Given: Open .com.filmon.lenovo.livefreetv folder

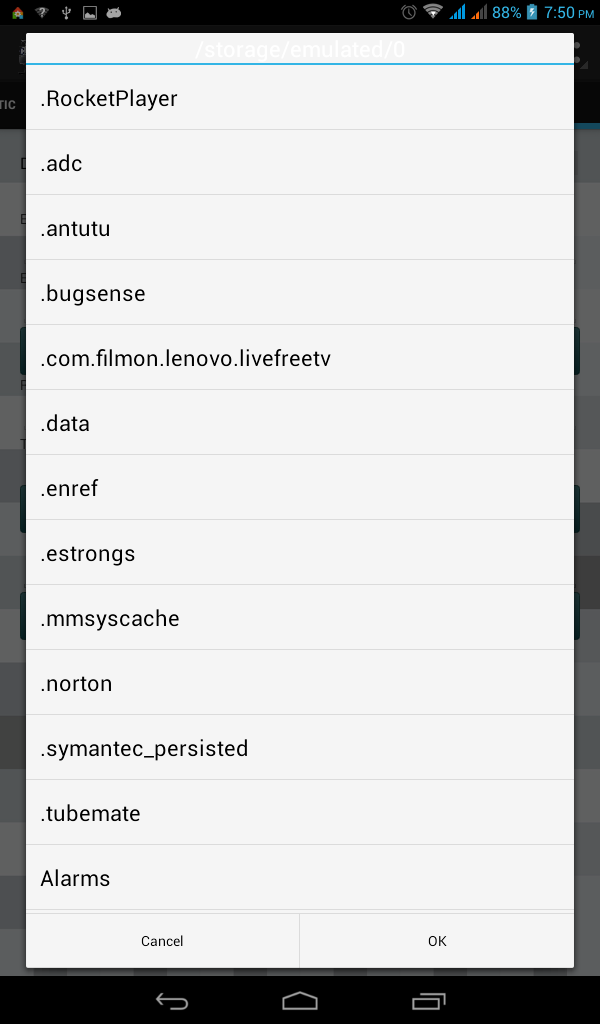Looking at the screenshot, I should pos(300,358).
